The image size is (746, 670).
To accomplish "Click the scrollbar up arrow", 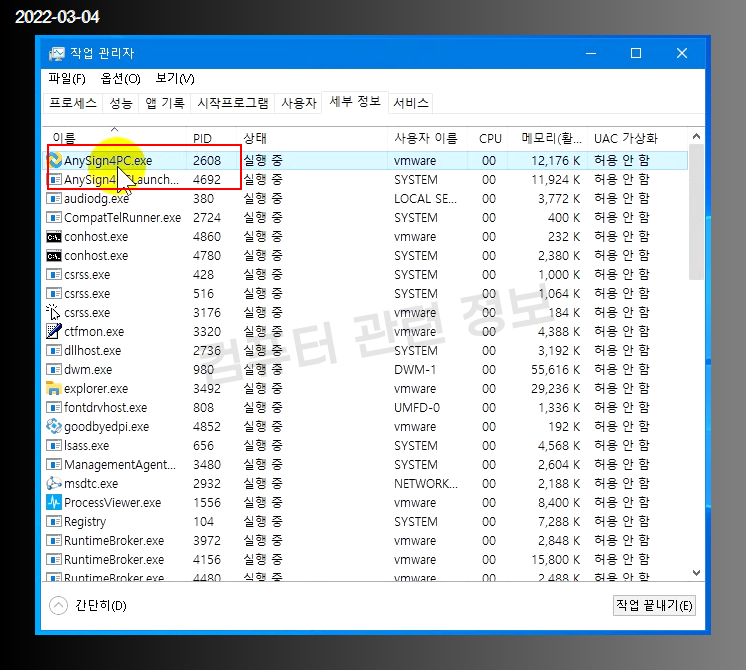I will pos(696,137).
